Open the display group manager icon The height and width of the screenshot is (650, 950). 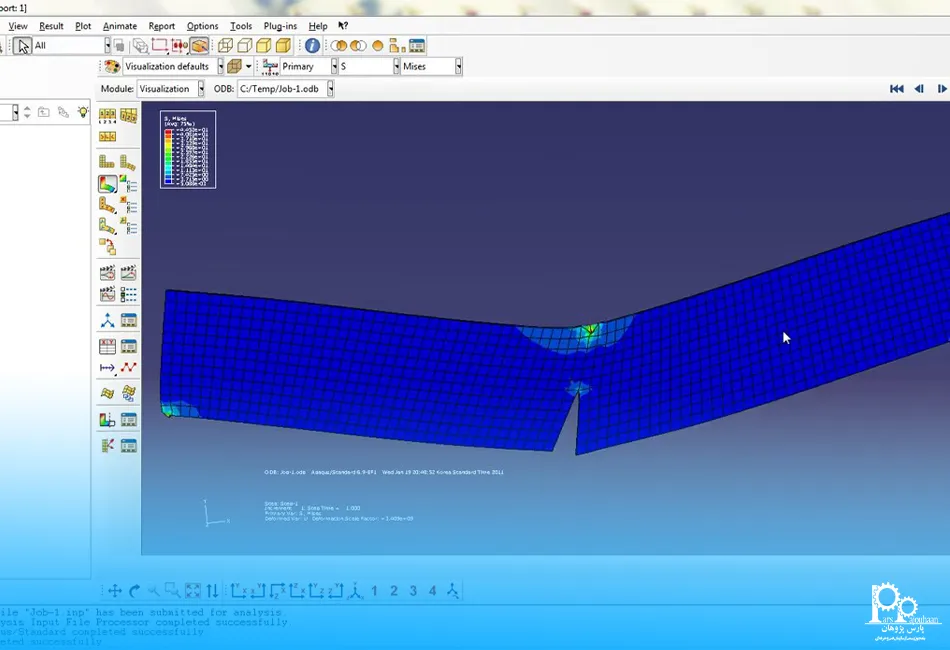[x=416, y=45]
